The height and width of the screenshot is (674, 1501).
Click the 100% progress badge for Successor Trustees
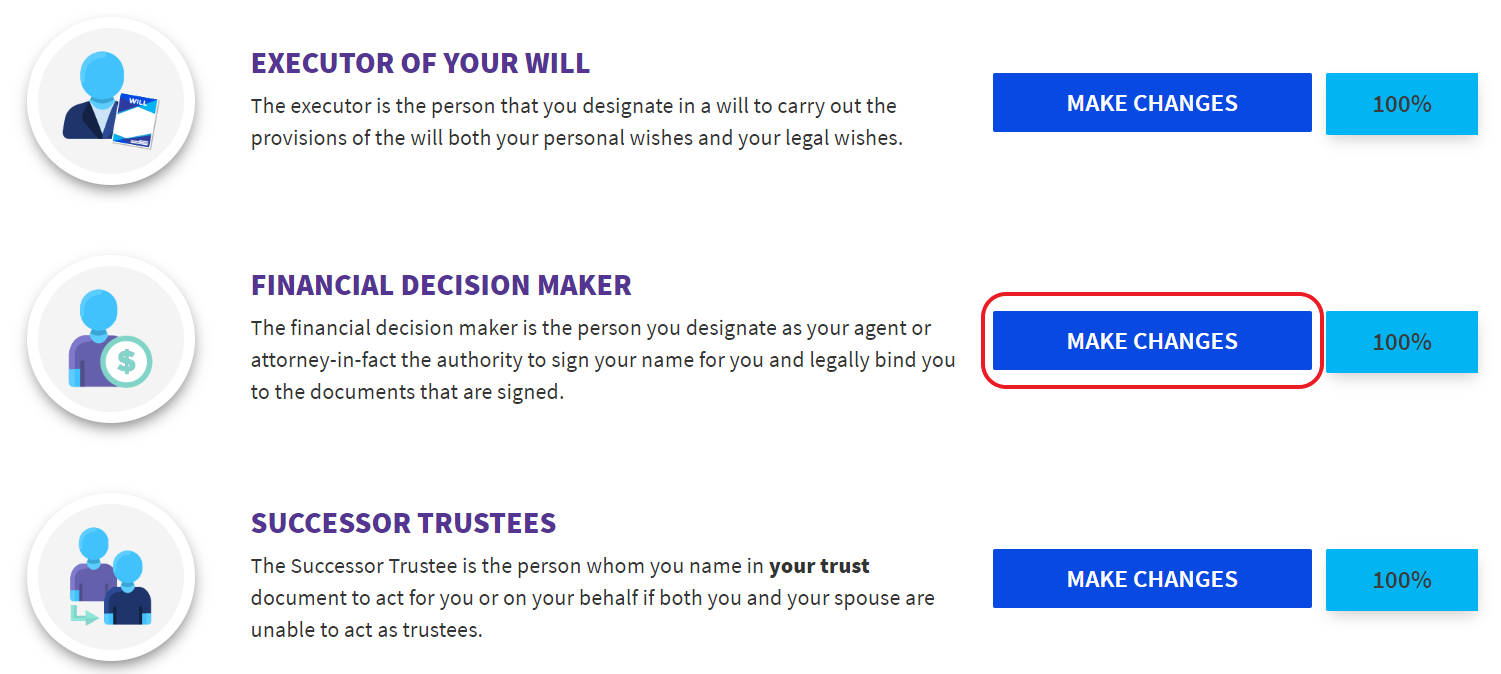click(x=1401, y=580)
